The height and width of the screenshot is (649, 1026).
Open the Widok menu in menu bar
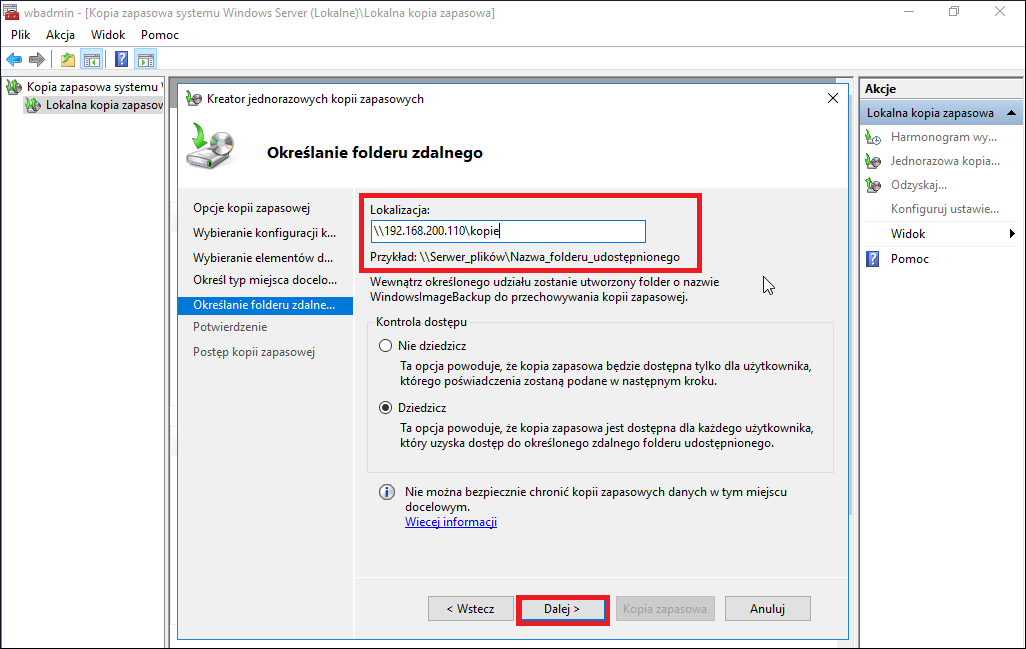pyautogui.click(x=108, y=35)
